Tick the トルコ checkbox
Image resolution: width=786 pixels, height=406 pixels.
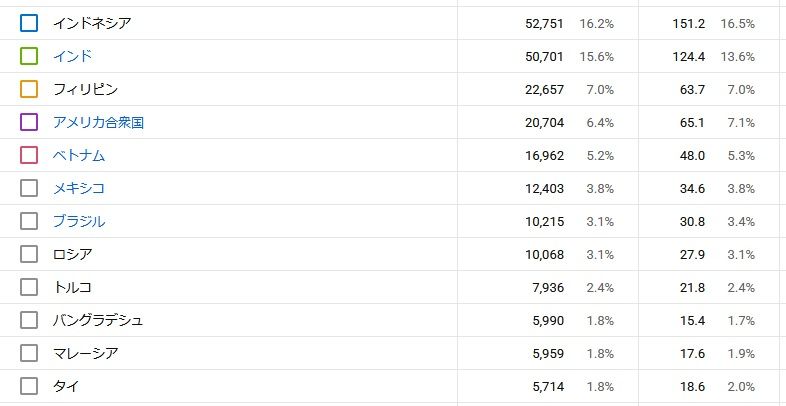[29, 287]
